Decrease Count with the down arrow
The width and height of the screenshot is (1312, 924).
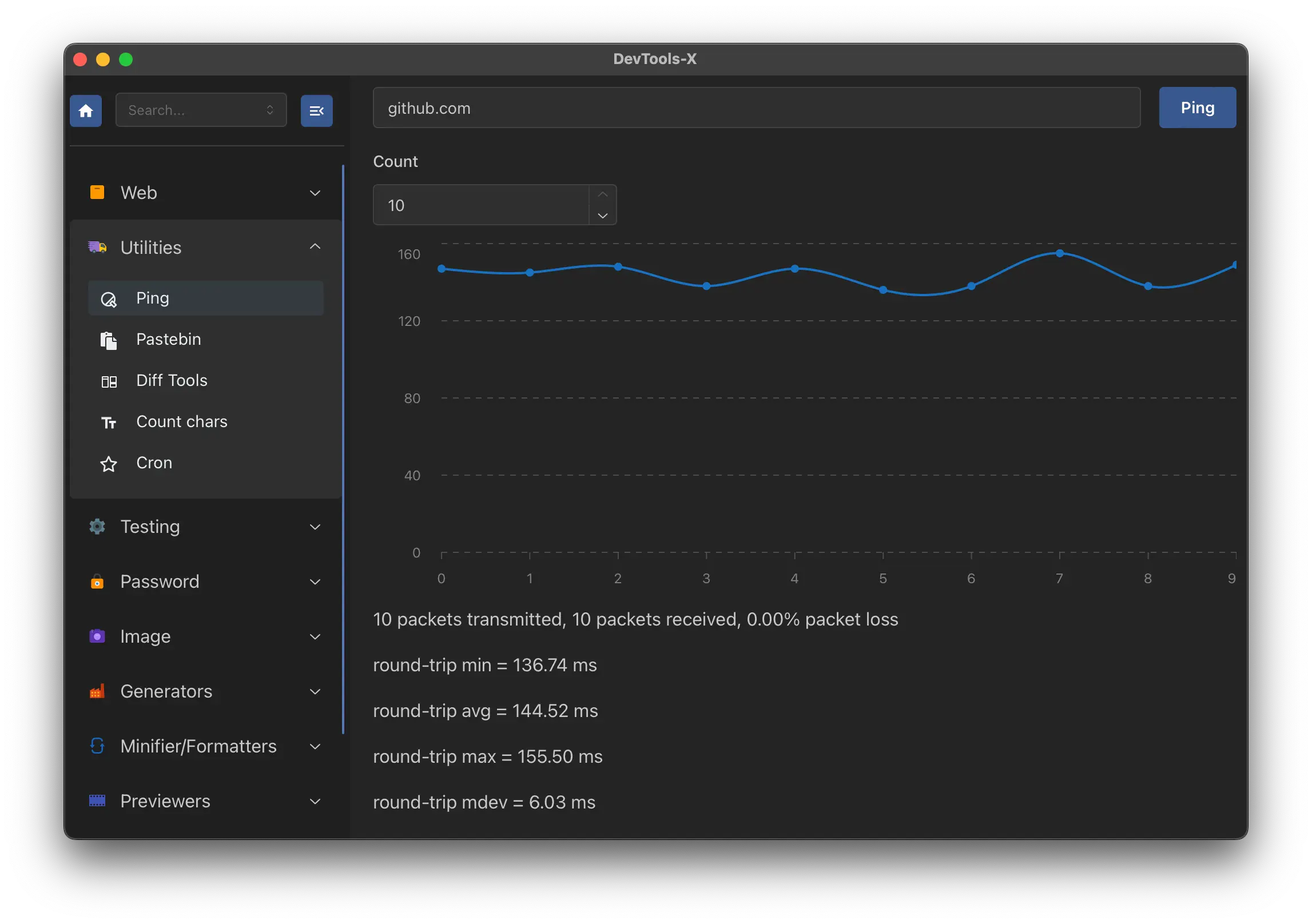(602, 215)
